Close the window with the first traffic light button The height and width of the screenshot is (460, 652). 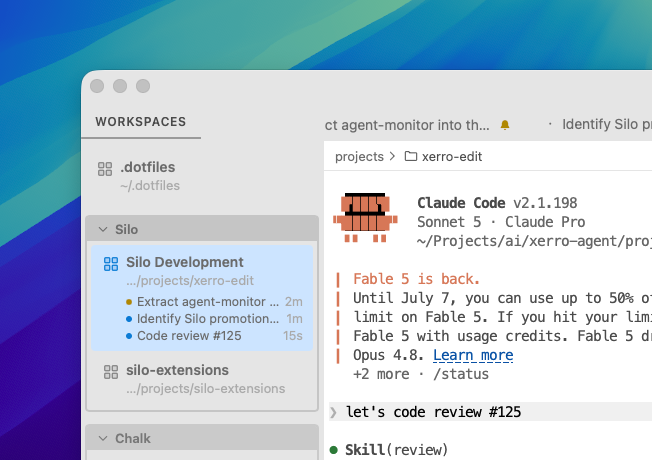97,86
